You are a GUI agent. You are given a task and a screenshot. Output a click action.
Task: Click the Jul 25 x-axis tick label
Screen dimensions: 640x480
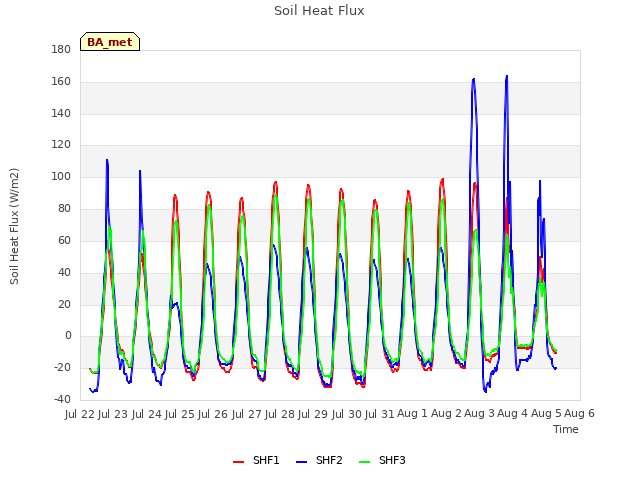[180, 414]
